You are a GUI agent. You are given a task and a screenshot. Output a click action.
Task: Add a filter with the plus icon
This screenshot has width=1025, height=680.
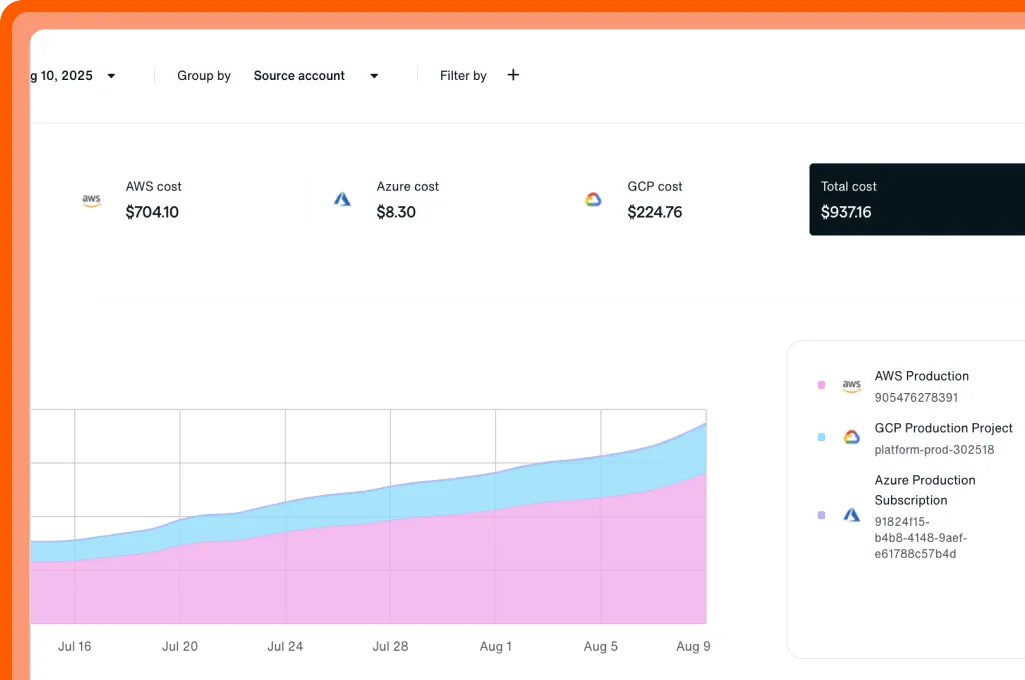[x=513, y=75]
